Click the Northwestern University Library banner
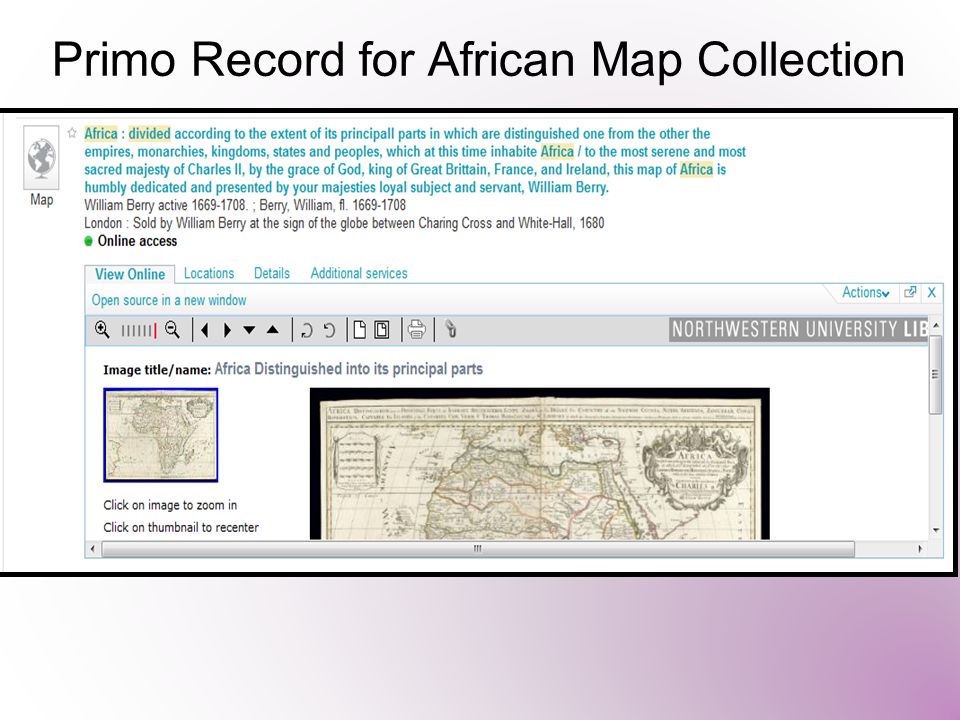 799,329
